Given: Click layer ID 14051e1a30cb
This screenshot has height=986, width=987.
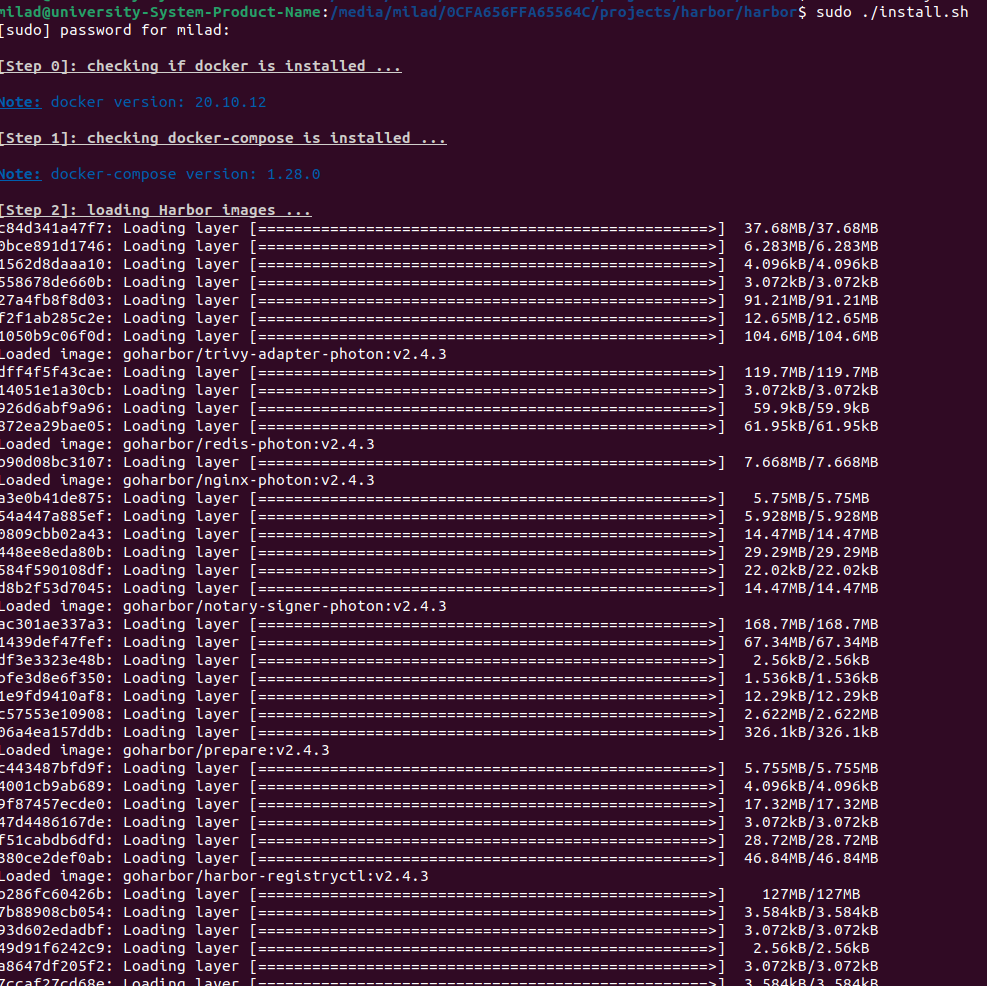Looking at the screenshot, I should [54, 390].
